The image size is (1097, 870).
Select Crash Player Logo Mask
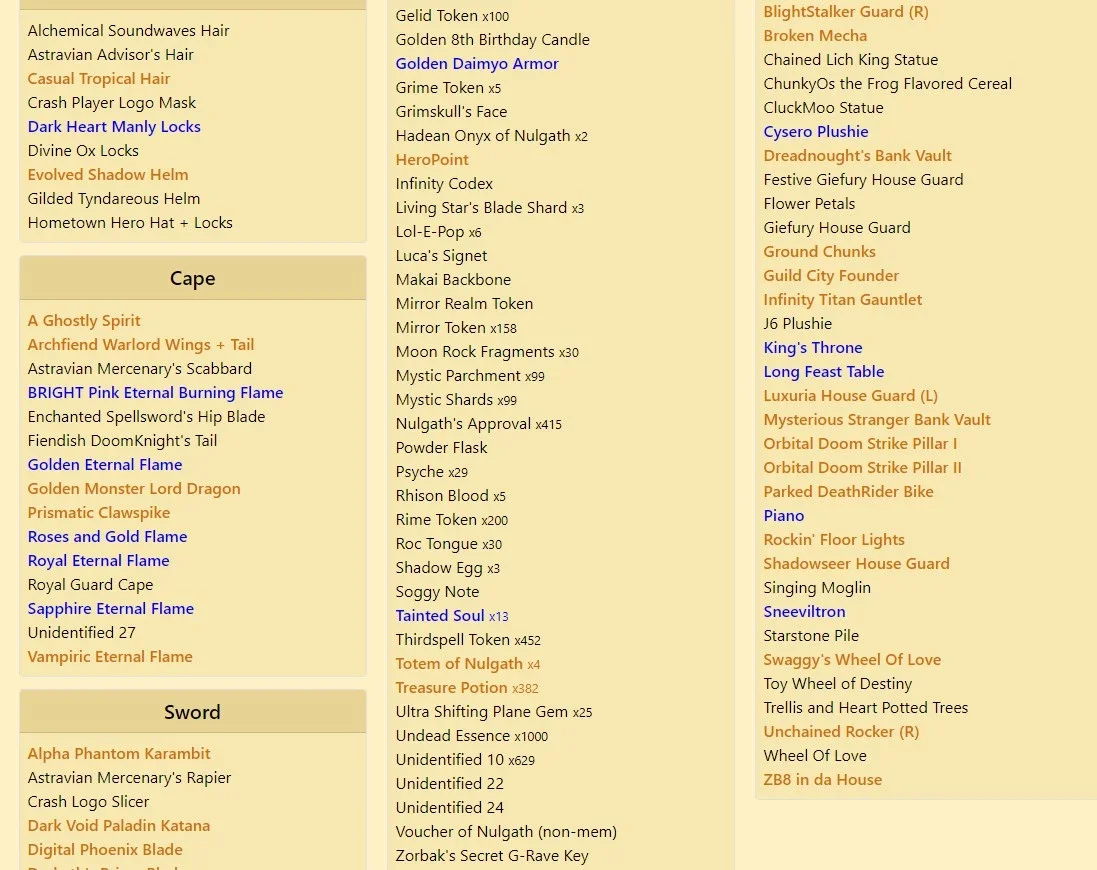(111, 103)
